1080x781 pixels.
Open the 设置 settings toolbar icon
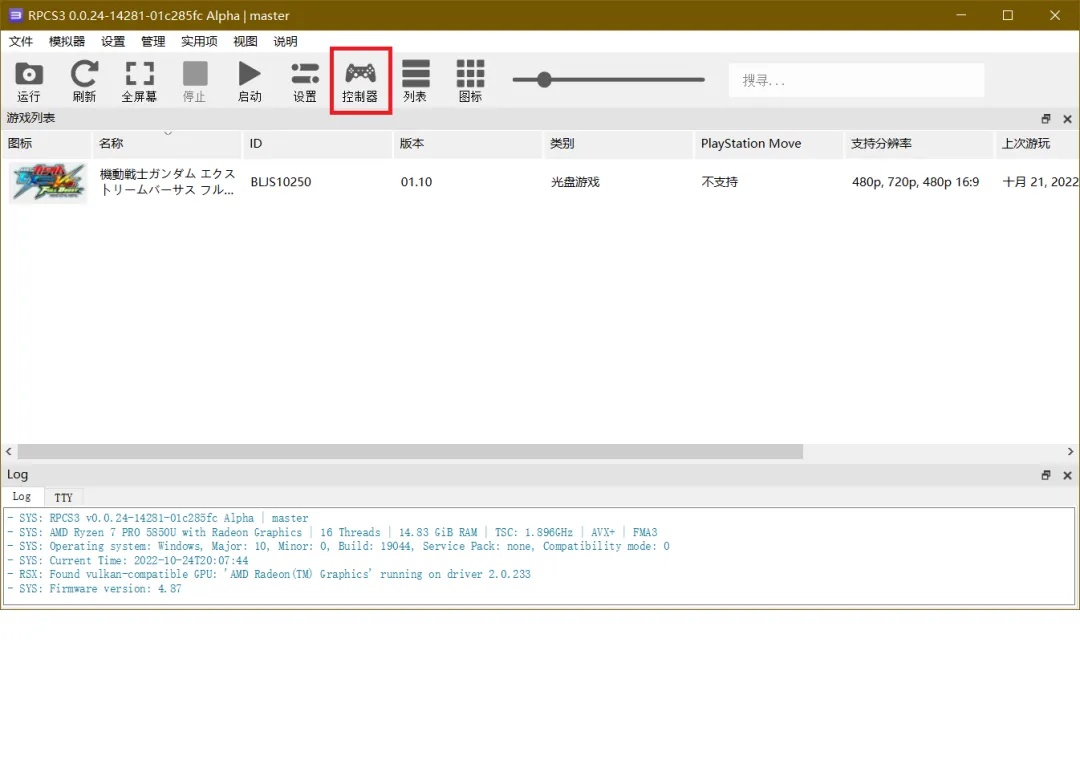[x=304, y=81]
